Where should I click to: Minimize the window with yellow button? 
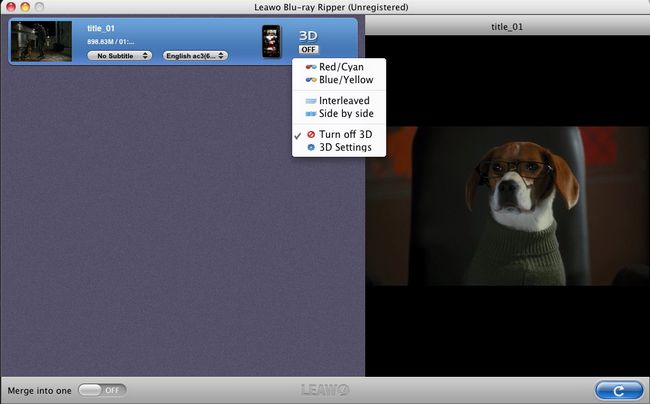click(25, 7)
